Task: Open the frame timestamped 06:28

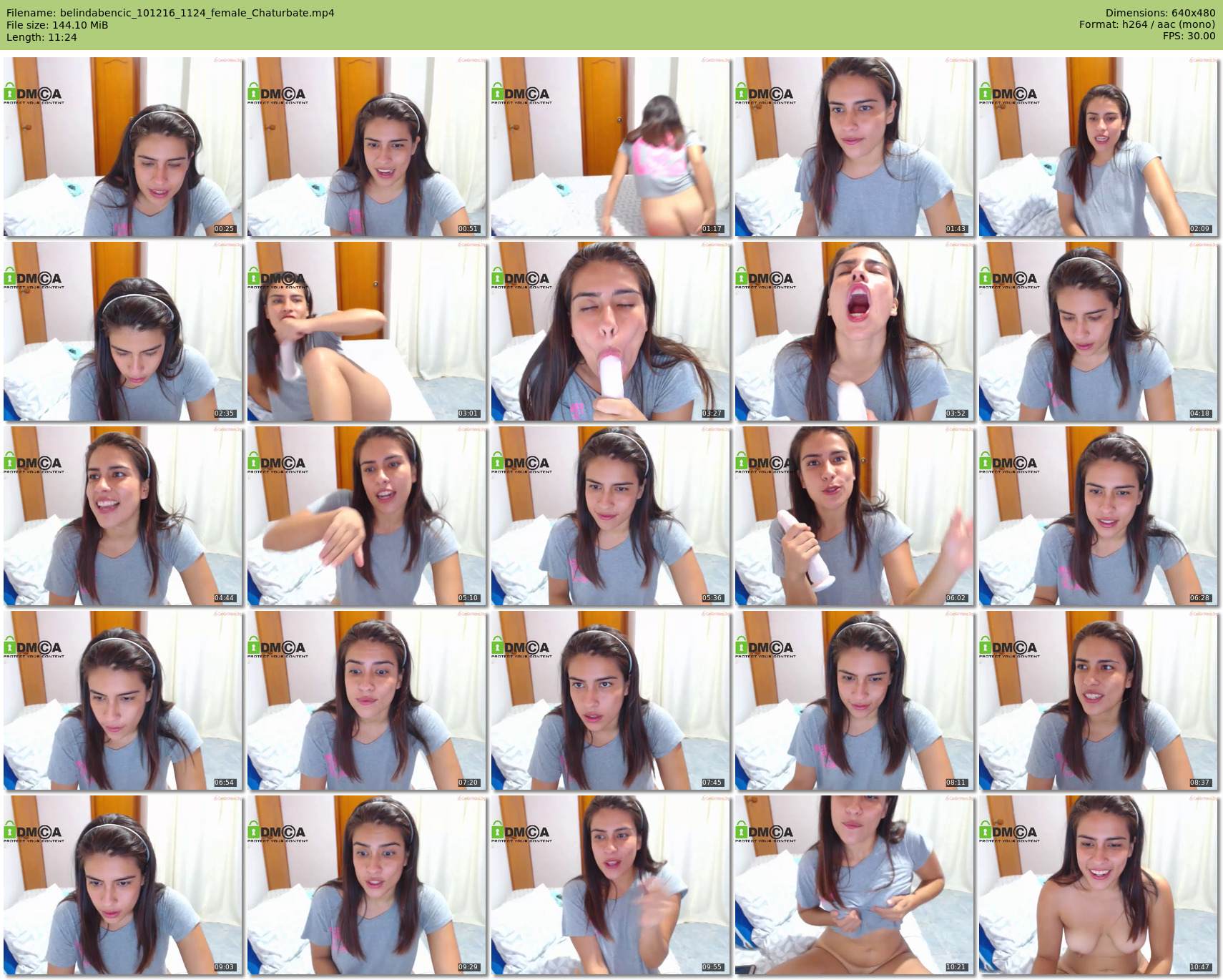Action: coord(1098,516)
